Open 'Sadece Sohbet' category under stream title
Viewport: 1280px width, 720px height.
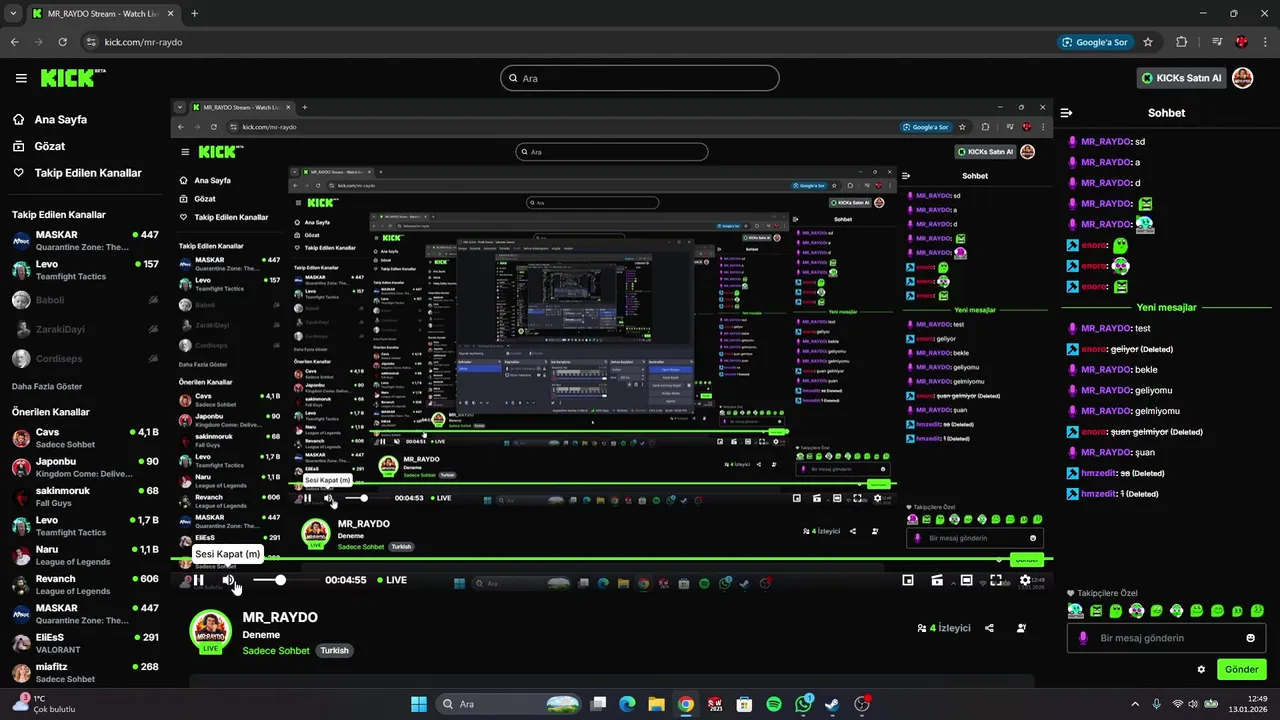pyautogui.click(x=276, y=650)
